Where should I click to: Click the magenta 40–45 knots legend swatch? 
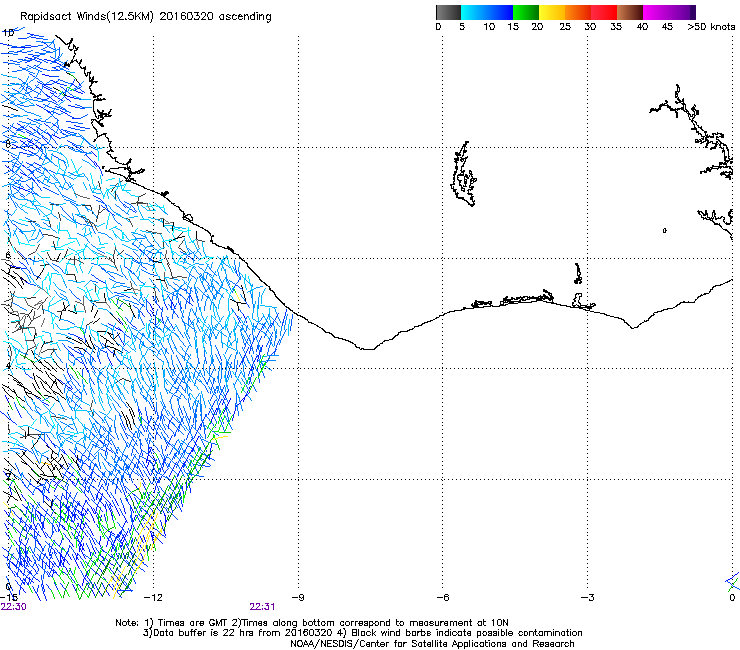(x=656, y=12)
